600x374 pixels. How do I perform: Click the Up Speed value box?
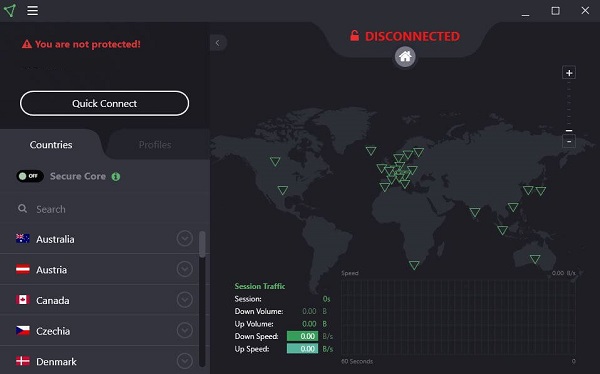tap(302, 349)
